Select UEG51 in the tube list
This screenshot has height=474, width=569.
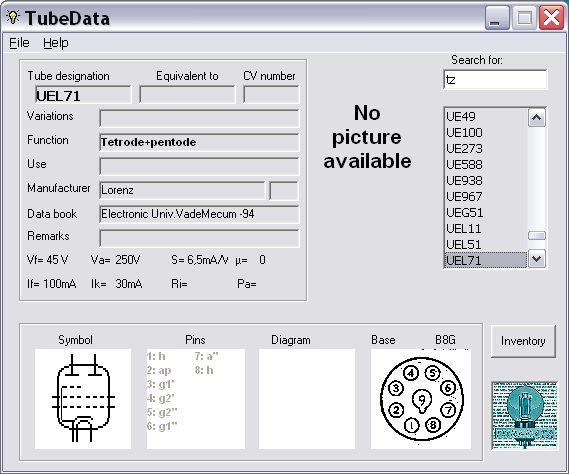486,212
